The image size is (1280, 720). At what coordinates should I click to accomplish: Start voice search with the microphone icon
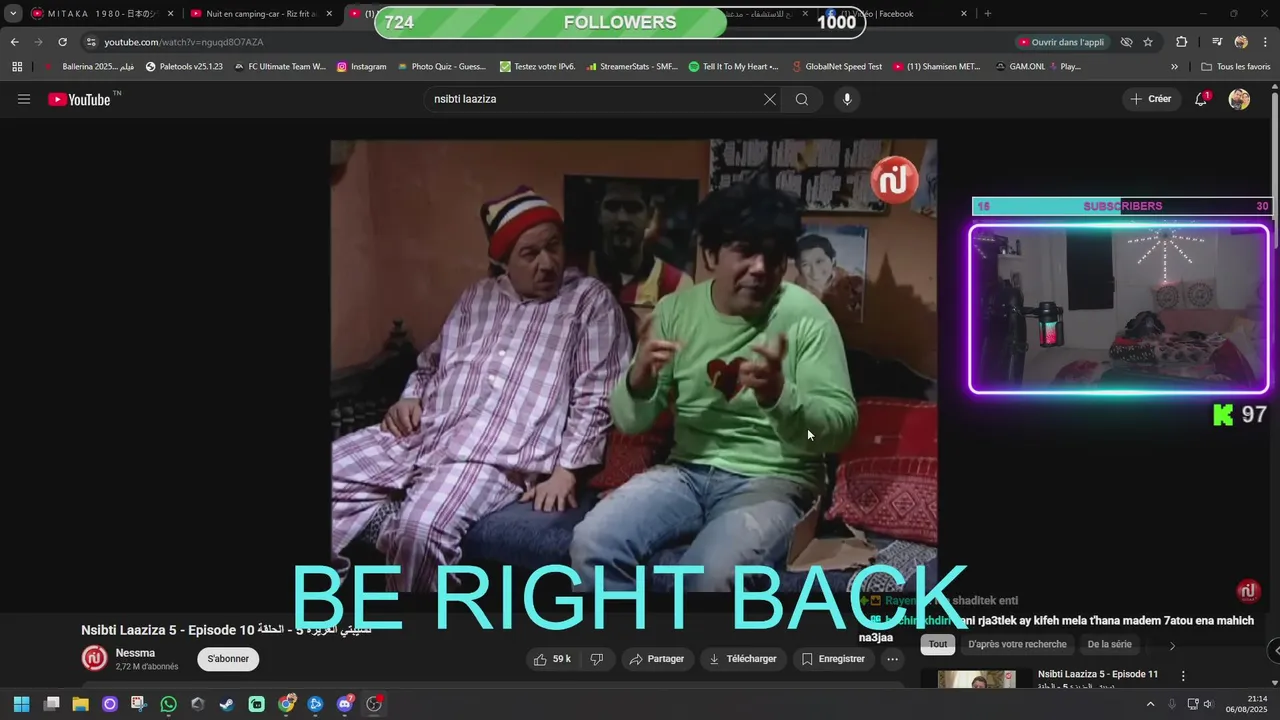(847, 99)
